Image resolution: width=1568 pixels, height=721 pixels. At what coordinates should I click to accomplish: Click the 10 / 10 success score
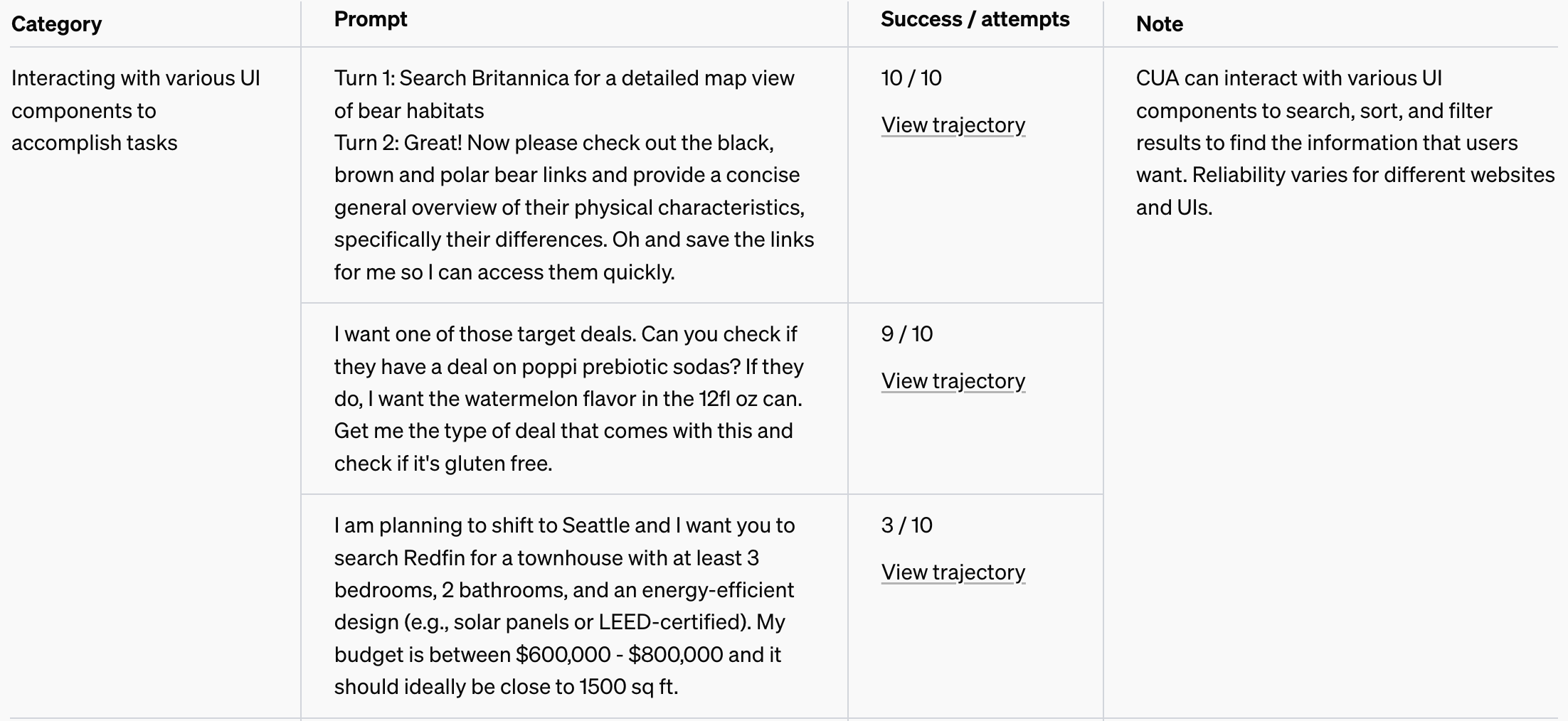(x=911, y=78)
